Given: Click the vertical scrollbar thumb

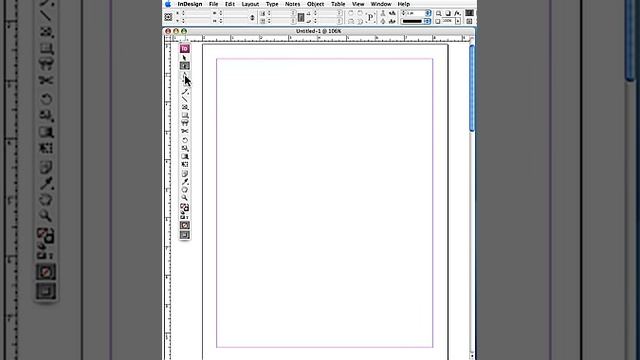Looking at the screenshot, I should point(472,88).
